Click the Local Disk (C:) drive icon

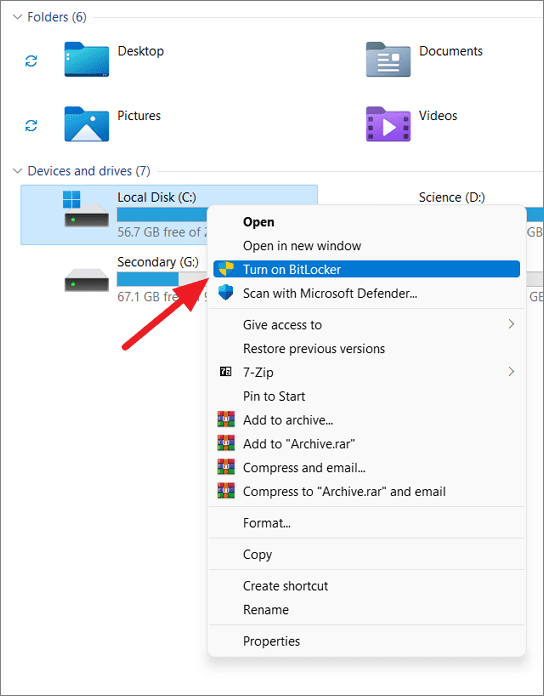(87, 209)
